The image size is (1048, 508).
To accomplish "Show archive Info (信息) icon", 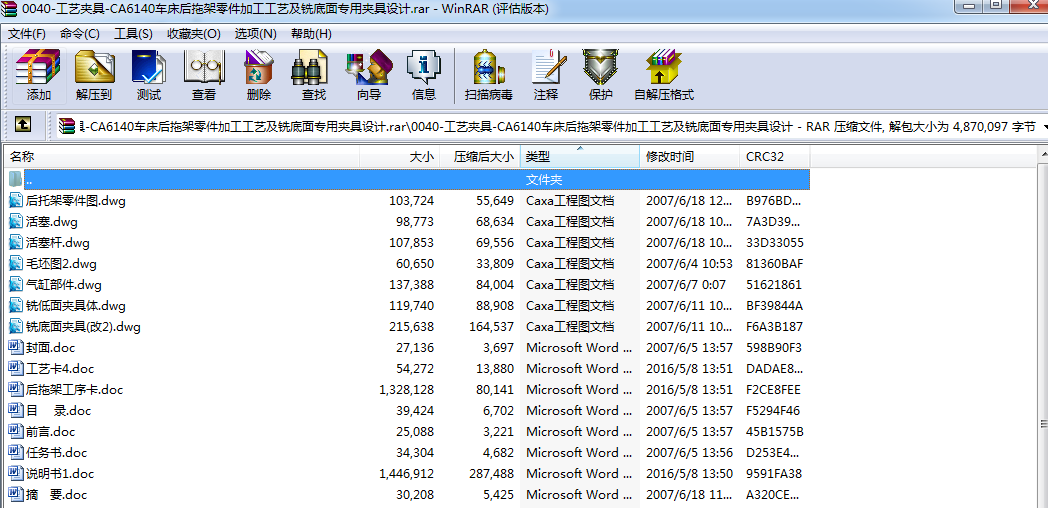I will coord(424,76).
